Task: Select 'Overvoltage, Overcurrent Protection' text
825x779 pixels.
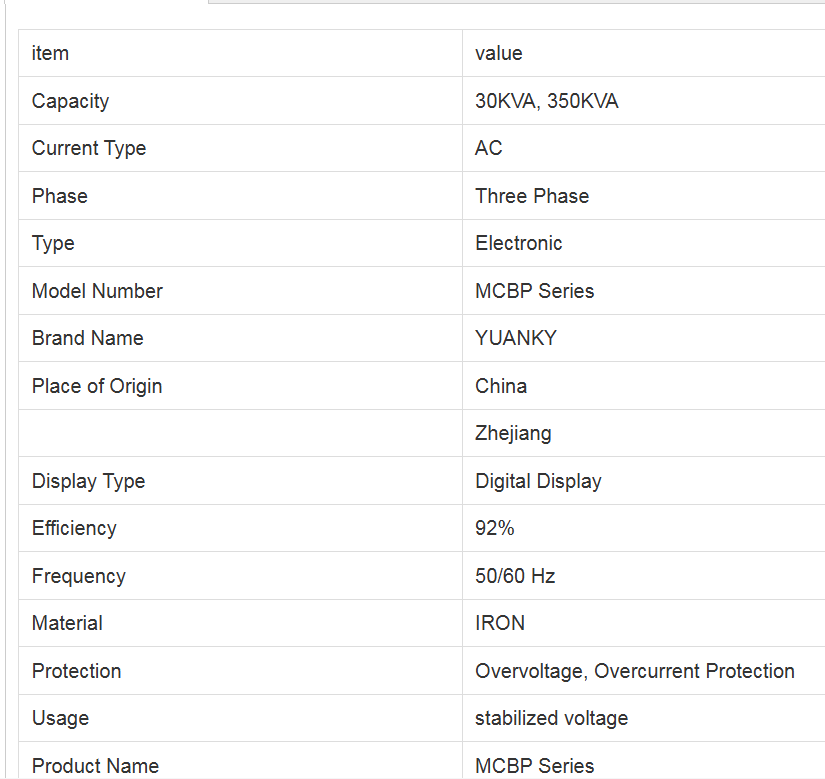Action: click(x=635, y=671)
